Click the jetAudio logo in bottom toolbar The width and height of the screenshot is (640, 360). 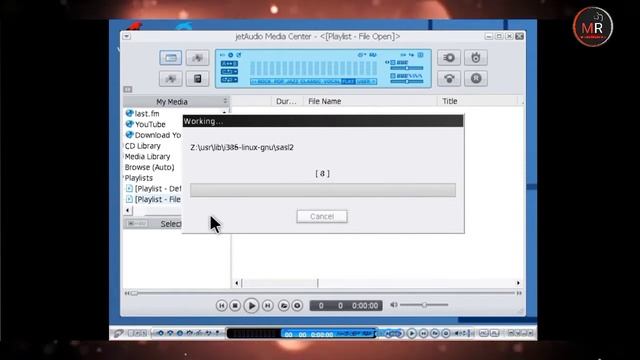[118, 333]
